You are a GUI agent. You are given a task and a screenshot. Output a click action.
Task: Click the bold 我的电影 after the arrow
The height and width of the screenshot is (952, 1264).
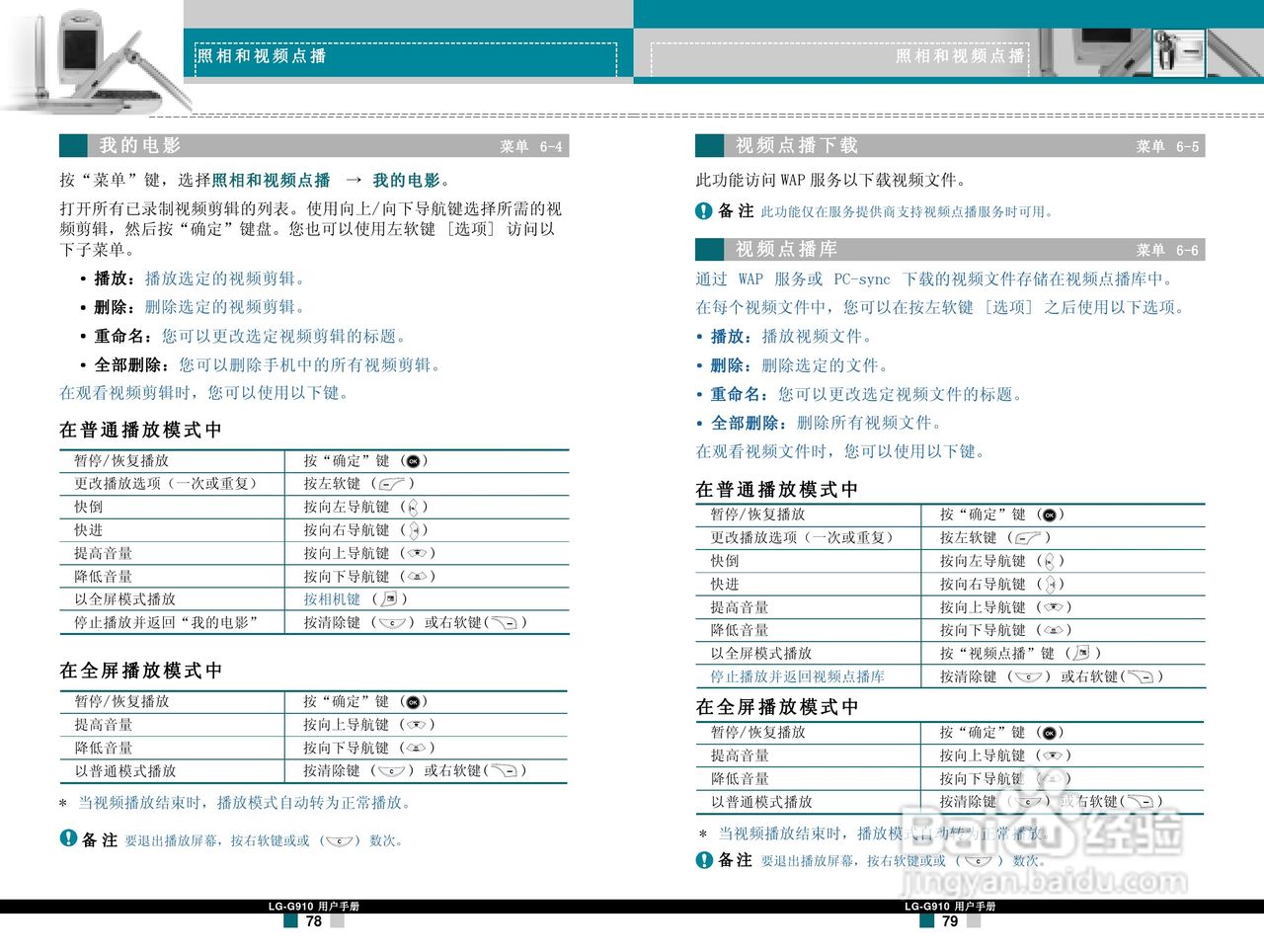coord(406,181)
